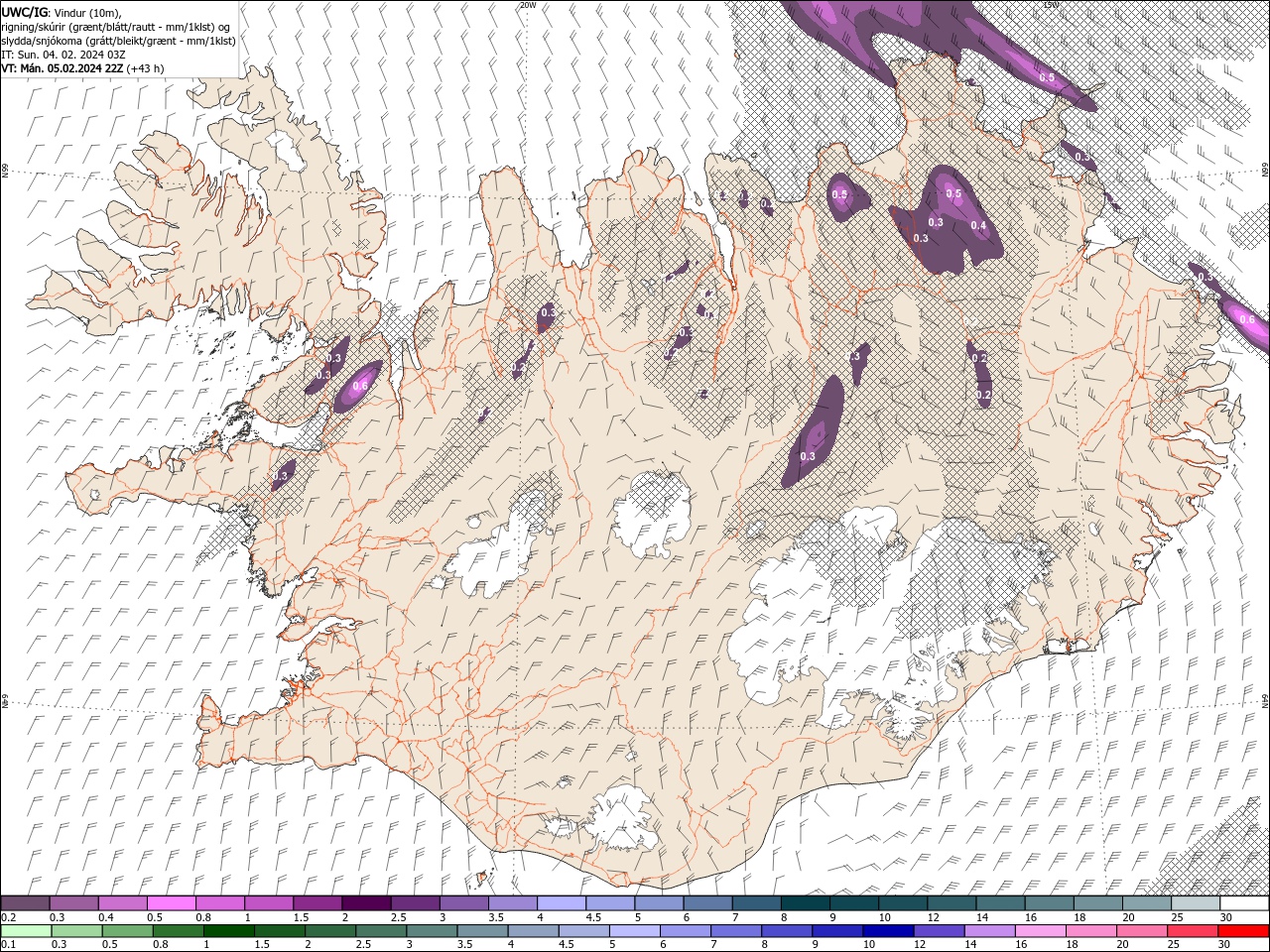Click the '20W' longitude label

[528, 5]
